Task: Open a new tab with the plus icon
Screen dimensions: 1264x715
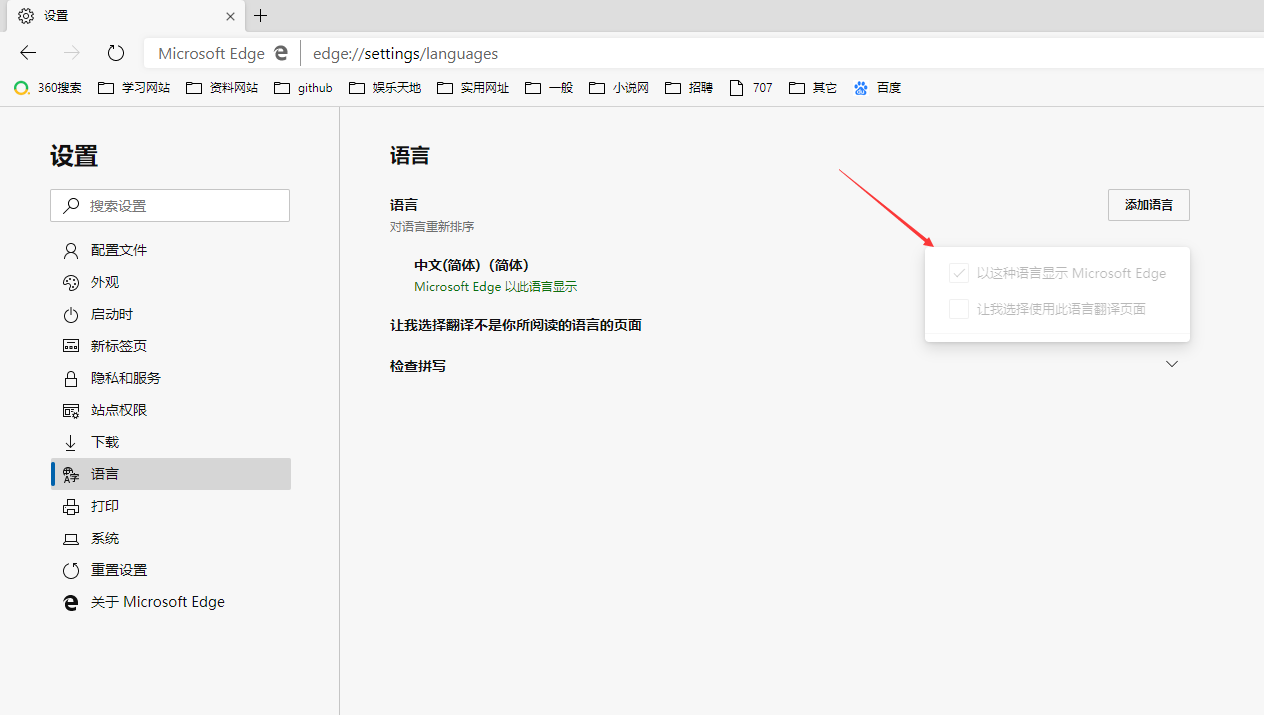Action: click(x=261, y=16)
